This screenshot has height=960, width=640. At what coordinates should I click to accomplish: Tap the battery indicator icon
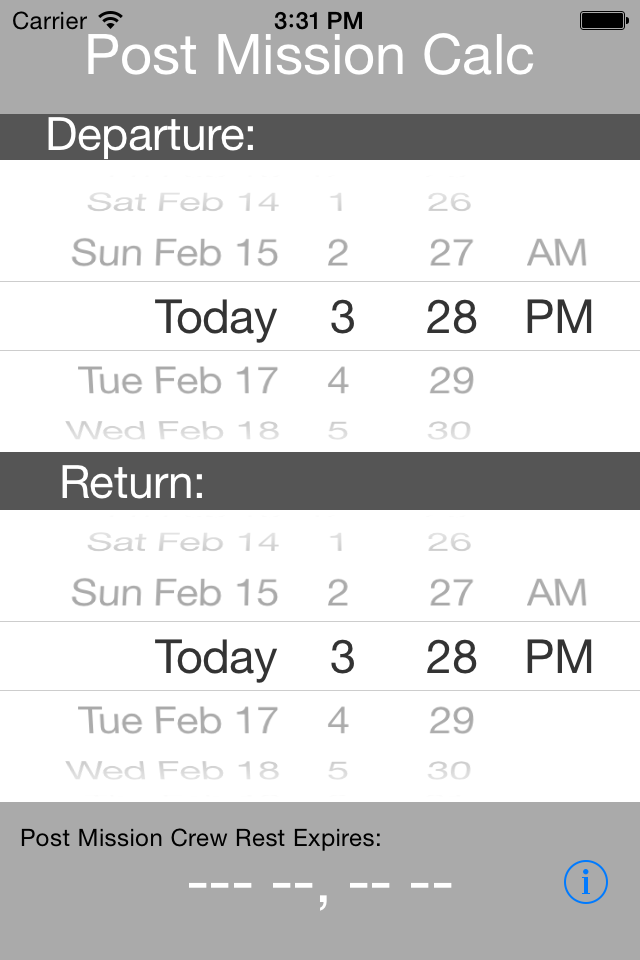pyautogui.click(x=603, y=20)
